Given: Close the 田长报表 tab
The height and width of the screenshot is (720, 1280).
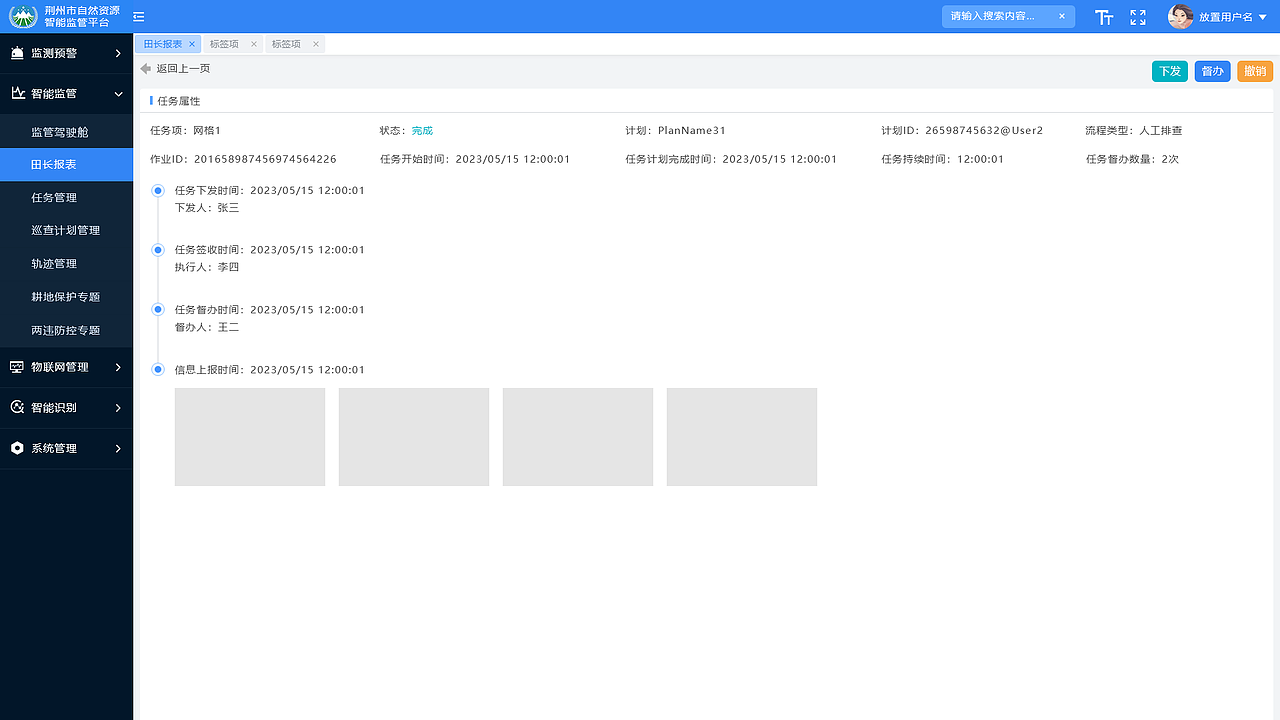Looking at the screenshot, I should [x=192, y=44].
